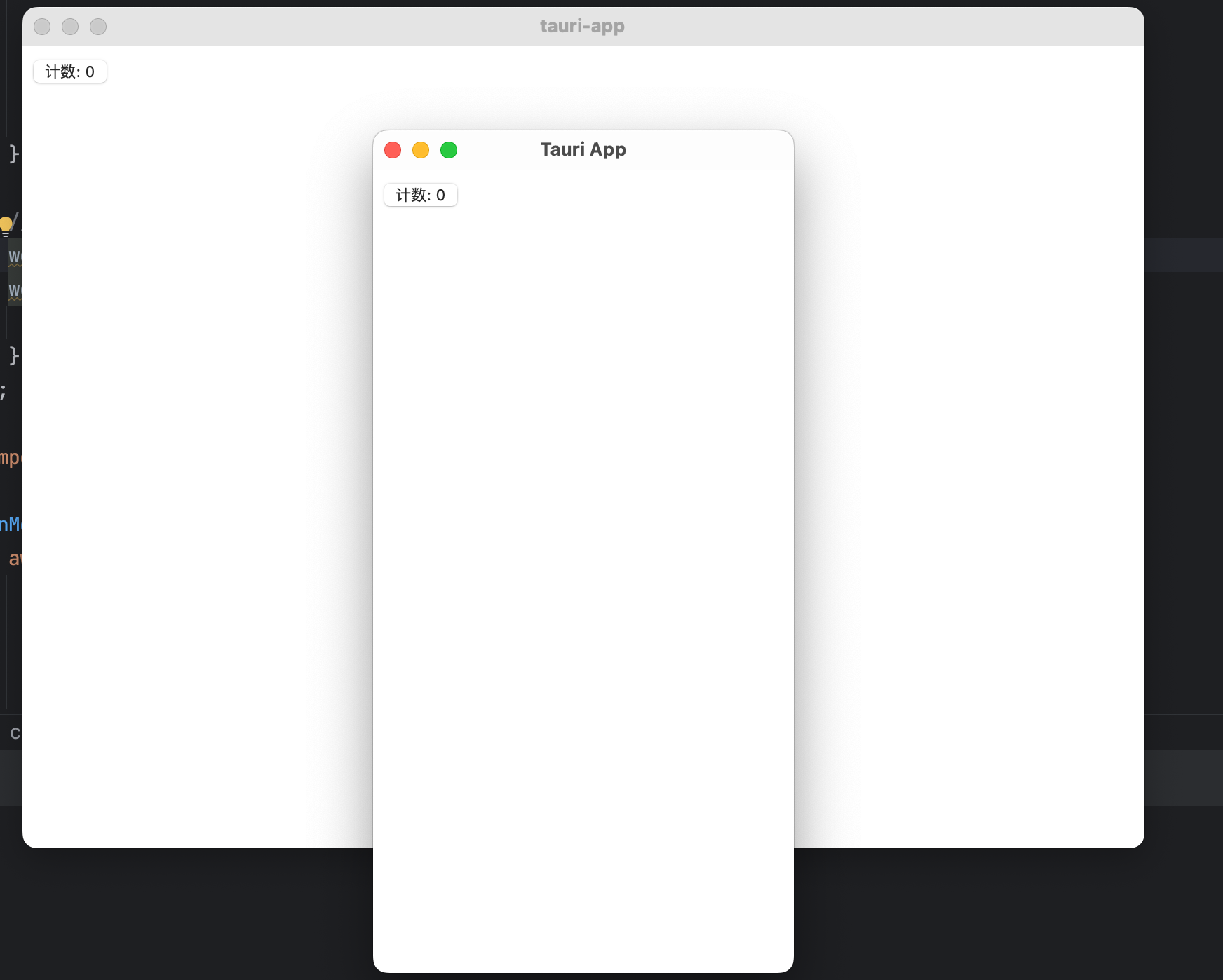This screenshot has height=980, width=1223.
Task: Click the tauri-app background window title
Action: tap(582, 26)
